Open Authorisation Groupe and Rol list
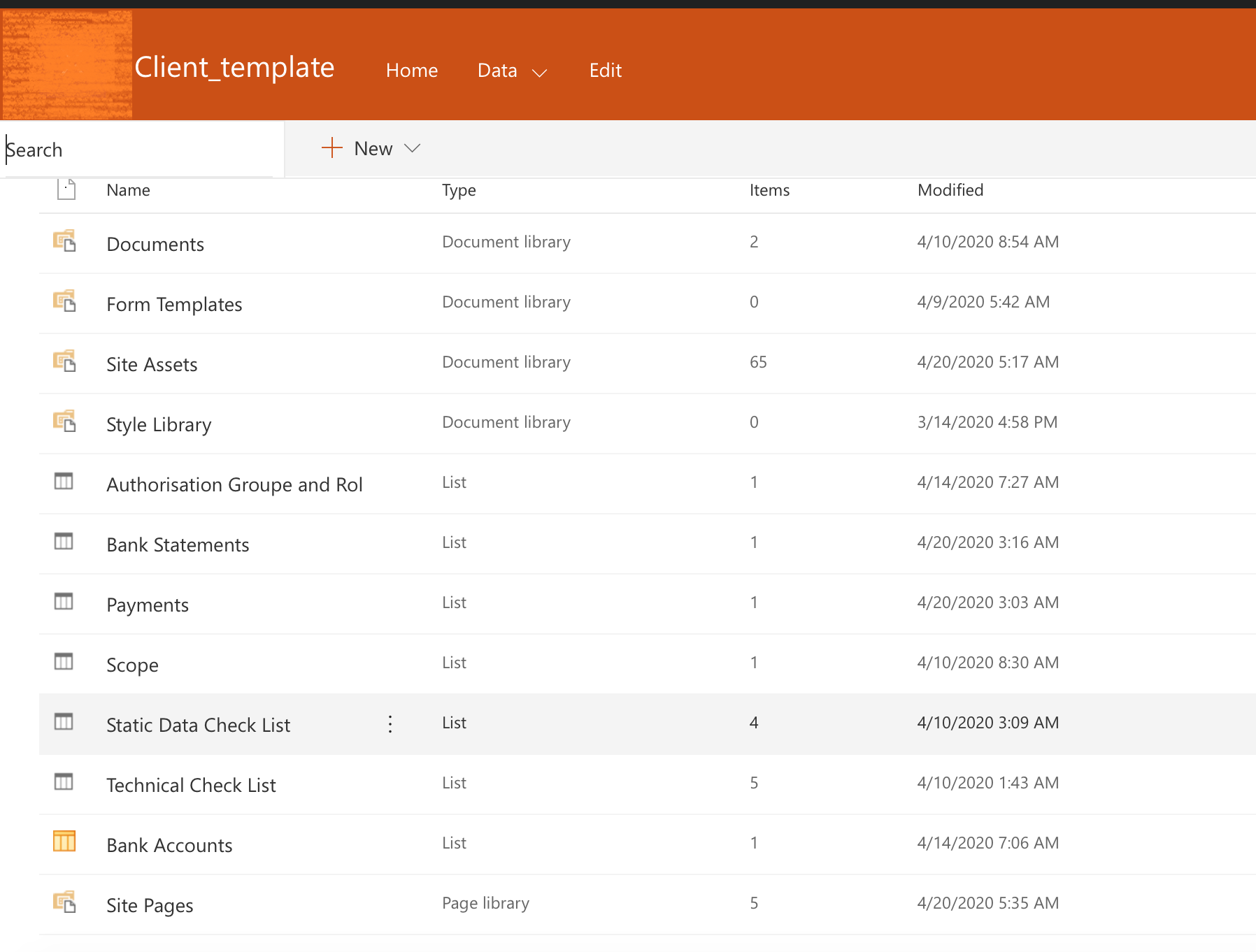The image size is (1256, 952). click(234, 484)
